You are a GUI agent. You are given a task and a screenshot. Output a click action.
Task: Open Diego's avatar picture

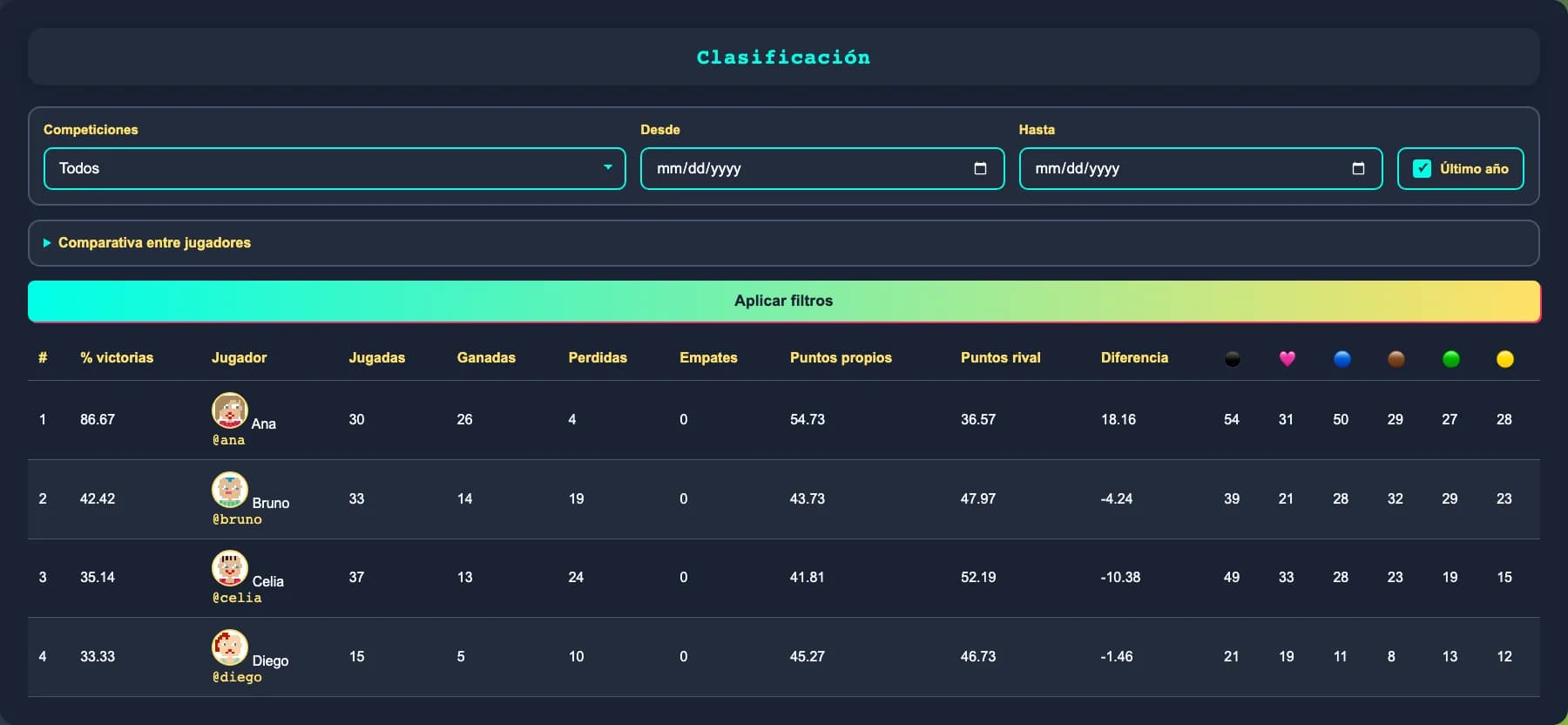[x=230, y=647]
